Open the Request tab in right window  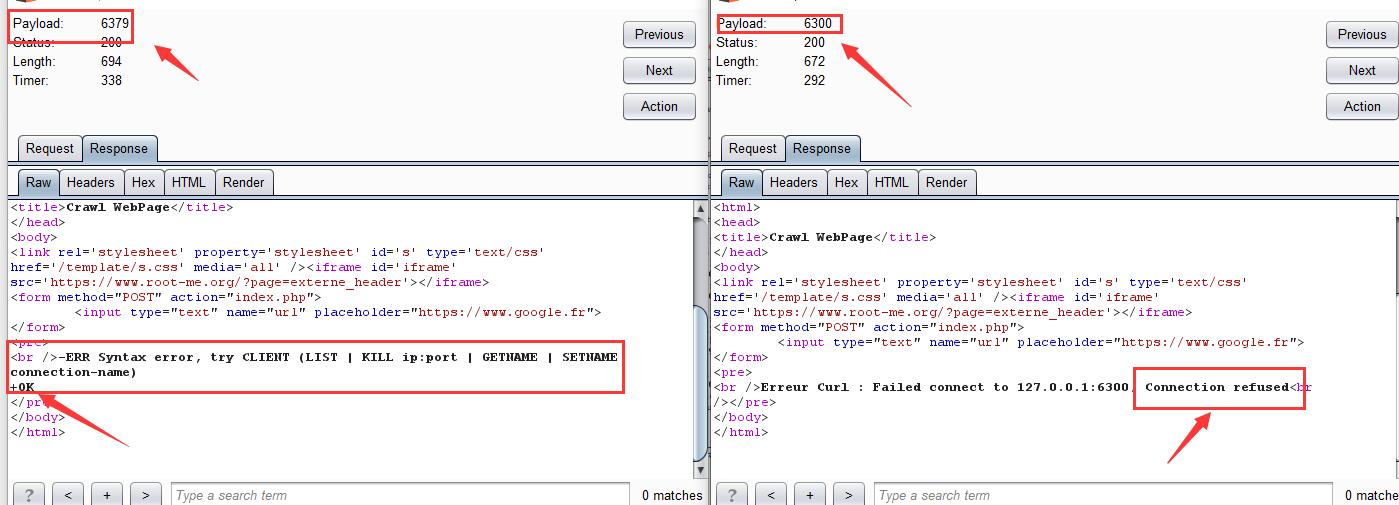[753, 148]
